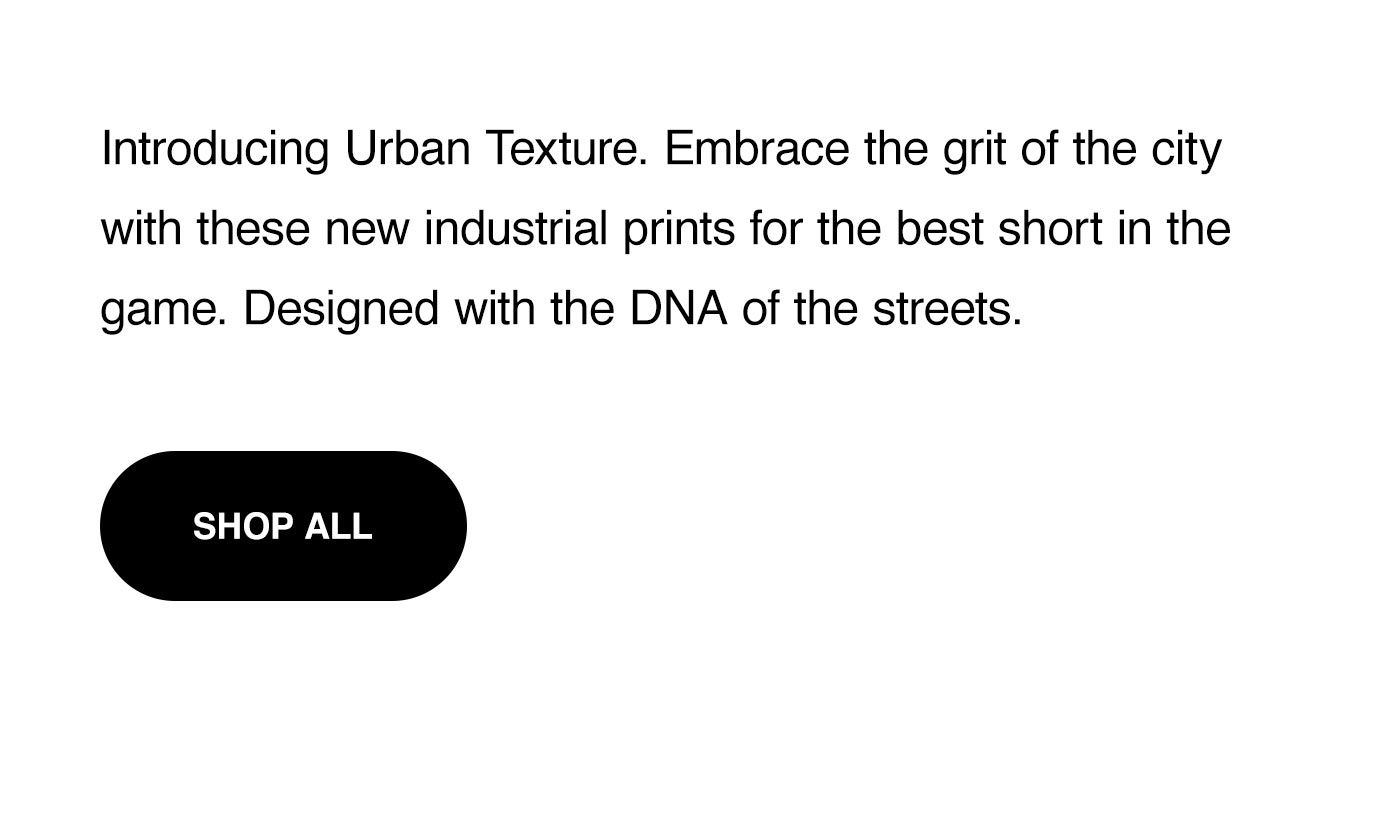Click the word "industrial" in the second line

(516, 229)
